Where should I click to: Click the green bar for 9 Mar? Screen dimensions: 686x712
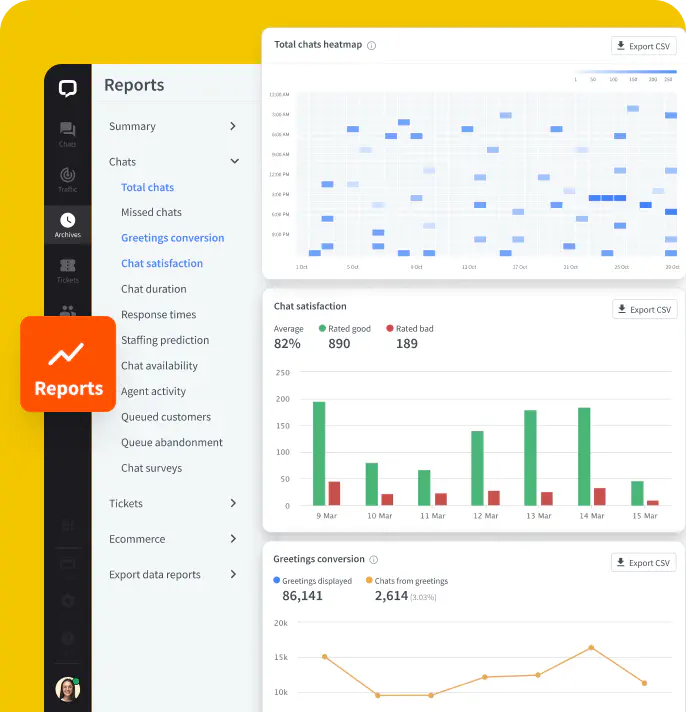(319, 454)
